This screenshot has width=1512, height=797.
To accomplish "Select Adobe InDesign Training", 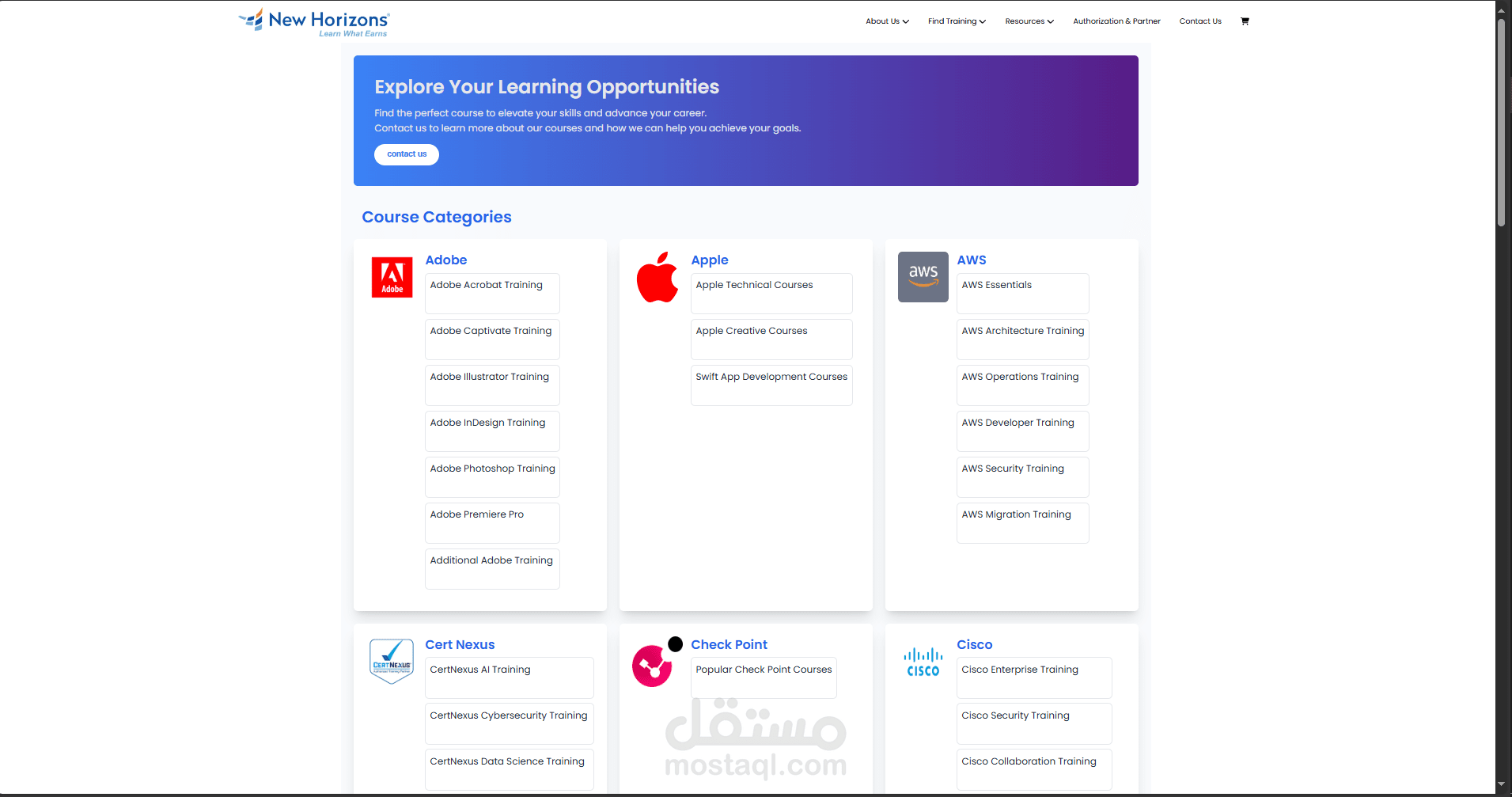I will 492,431.
